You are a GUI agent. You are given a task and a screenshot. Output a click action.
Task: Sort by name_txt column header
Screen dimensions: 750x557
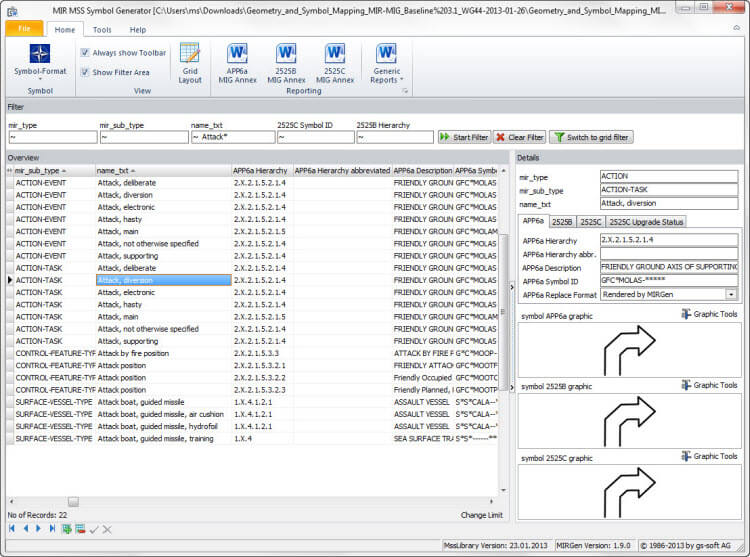point(163,171)
